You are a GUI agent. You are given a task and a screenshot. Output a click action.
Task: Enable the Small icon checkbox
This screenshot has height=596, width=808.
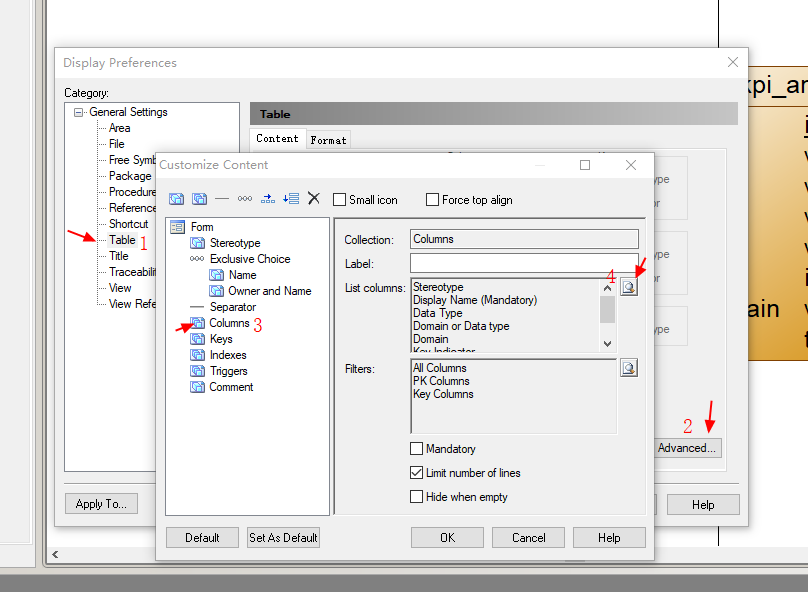coord(338,199)
